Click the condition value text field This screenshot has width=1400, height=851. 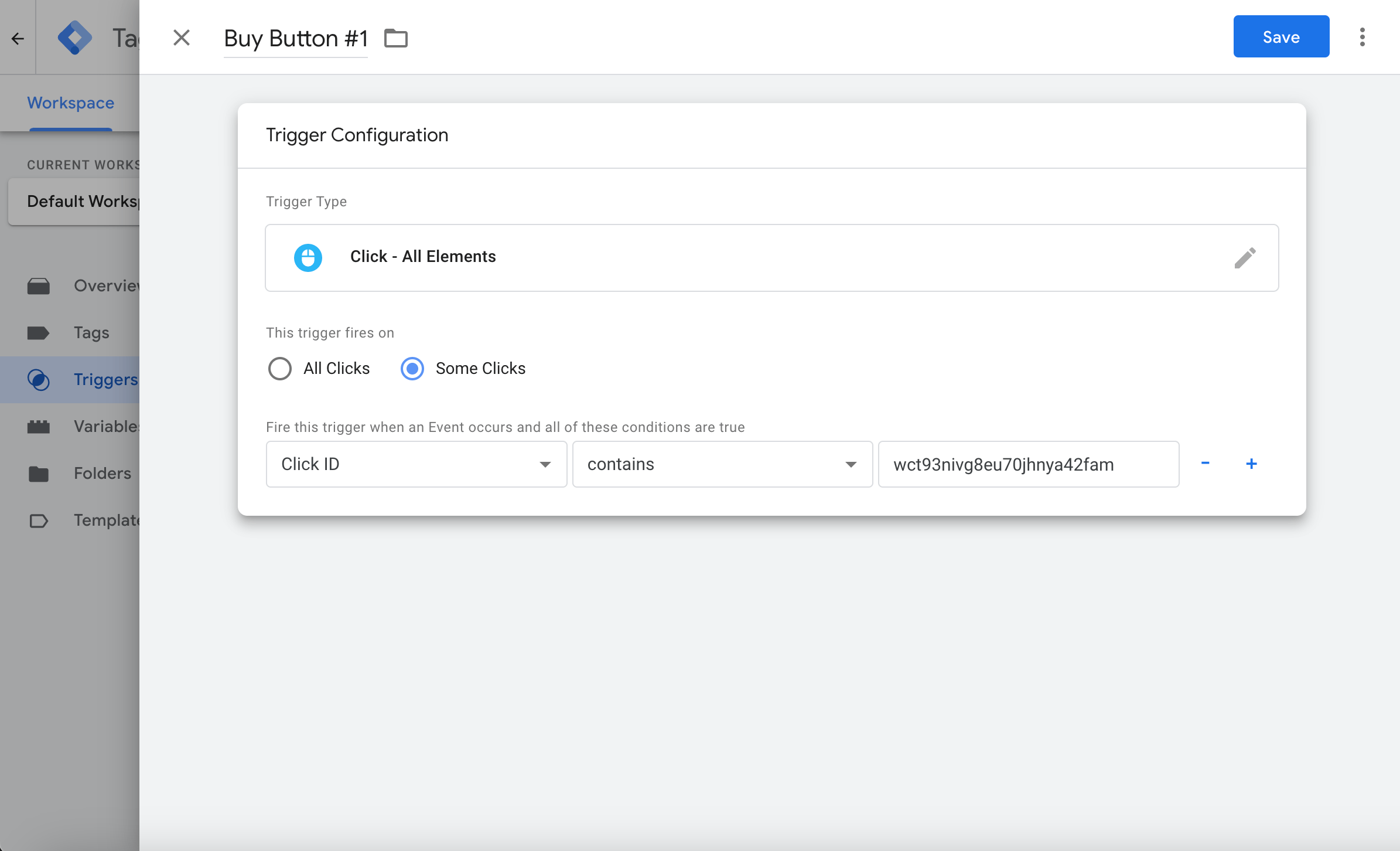1029,464
